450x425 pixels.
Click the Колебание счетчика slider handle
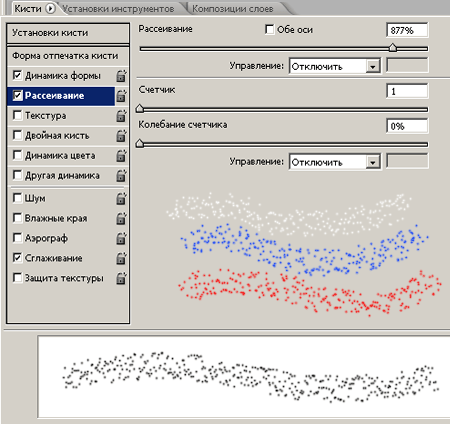click(140, 143)
